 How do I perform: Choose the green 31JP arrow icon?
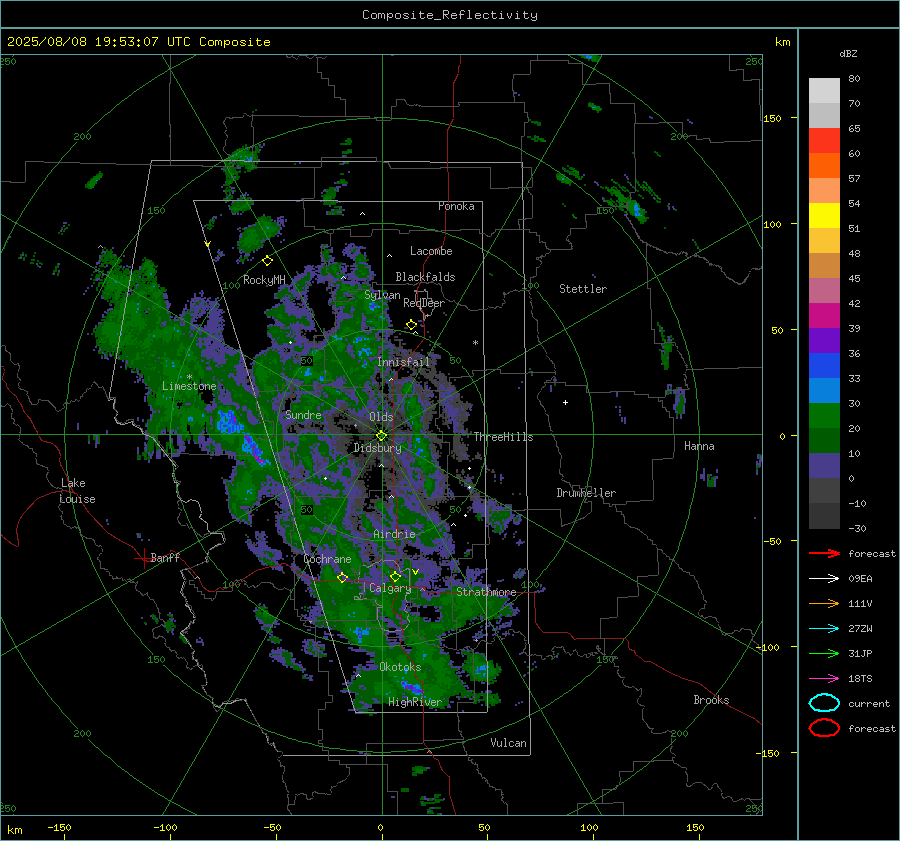[x=824, y=653]
